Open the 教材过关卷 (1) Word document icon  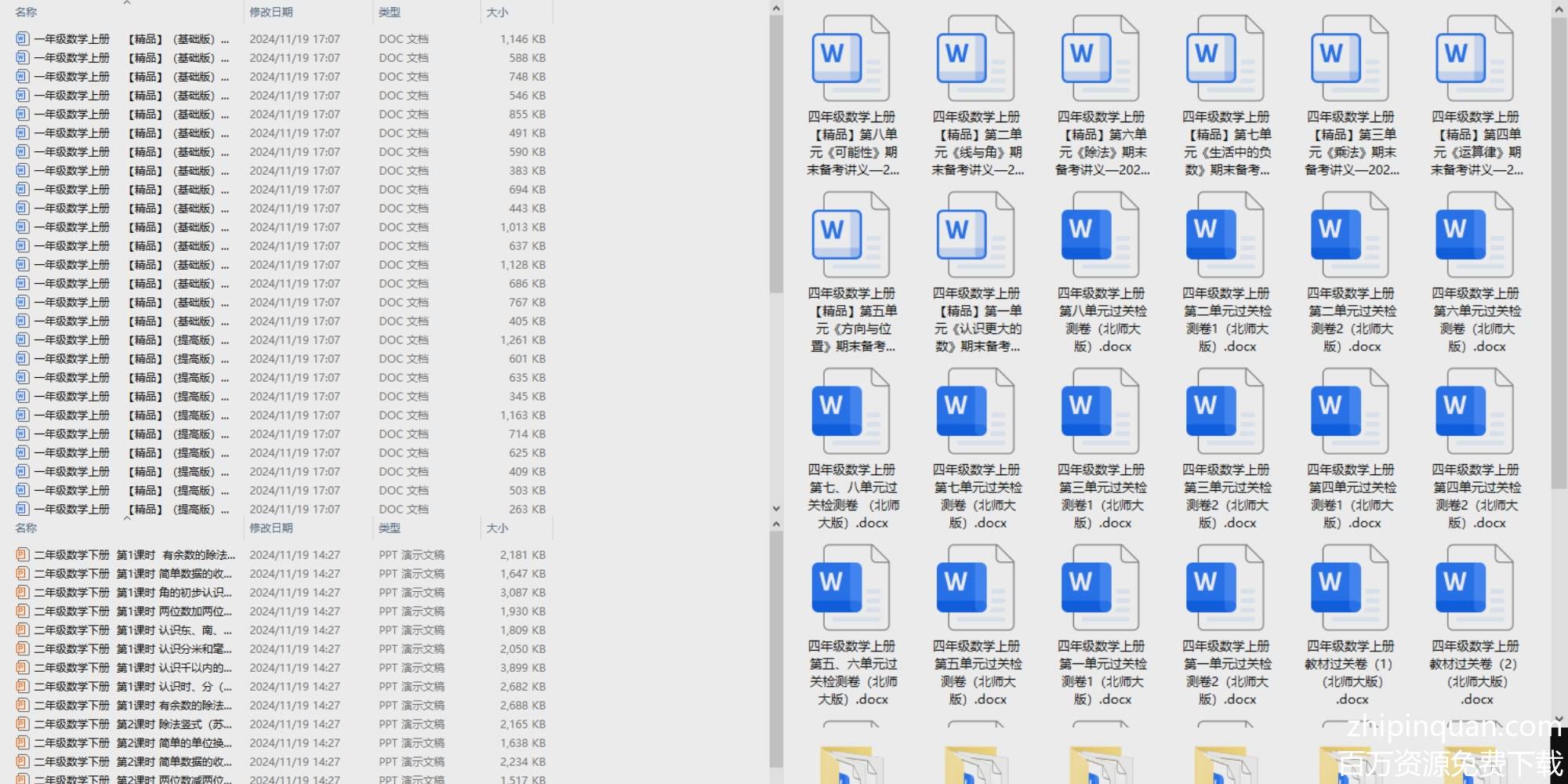pos(1350,588)
